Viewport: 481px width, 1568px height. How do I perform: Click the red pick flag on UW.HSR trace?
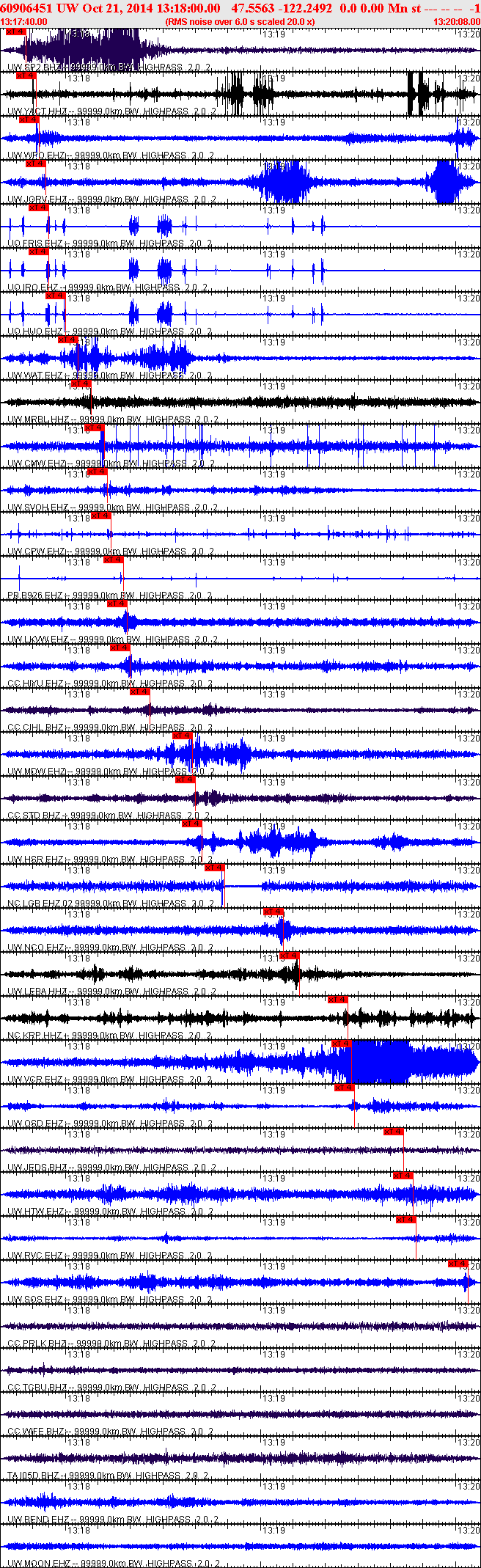(x=191, y=824)
